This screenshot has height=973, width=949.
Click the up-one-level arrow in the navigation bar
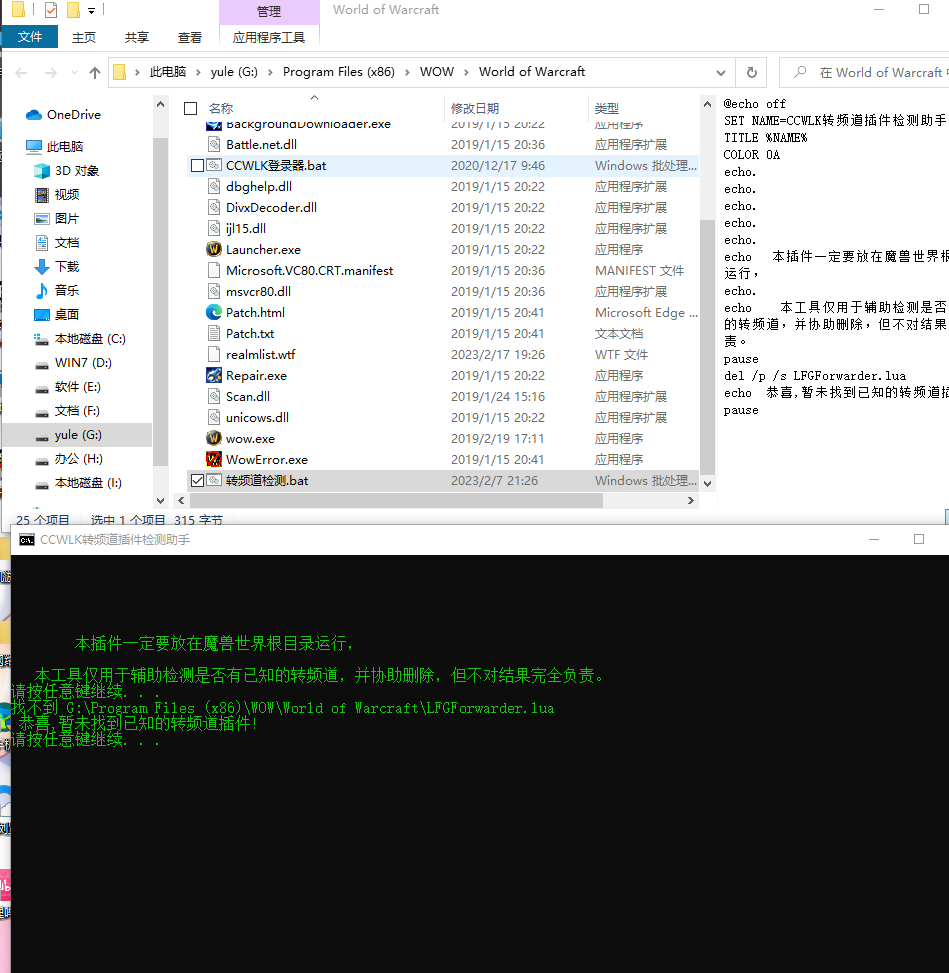click(x=94, y=72)
